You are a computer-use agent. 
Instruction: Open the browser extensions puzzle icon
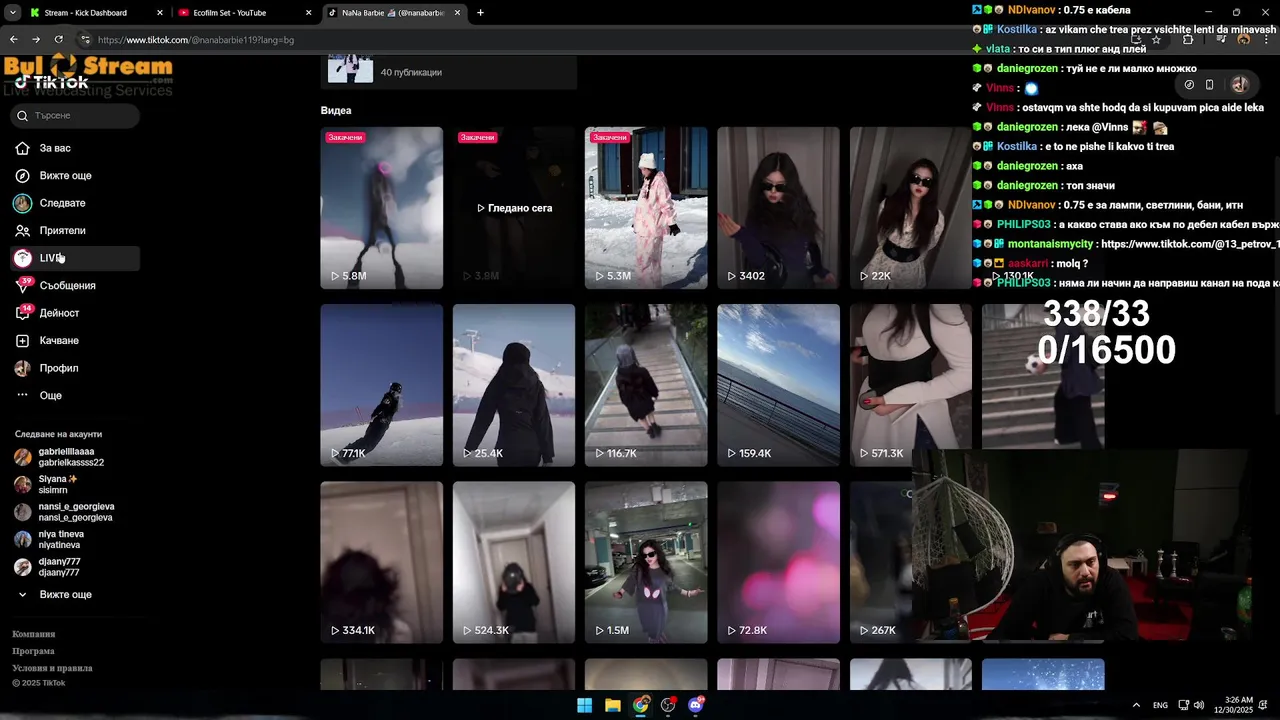click(x=1188, y=40)
